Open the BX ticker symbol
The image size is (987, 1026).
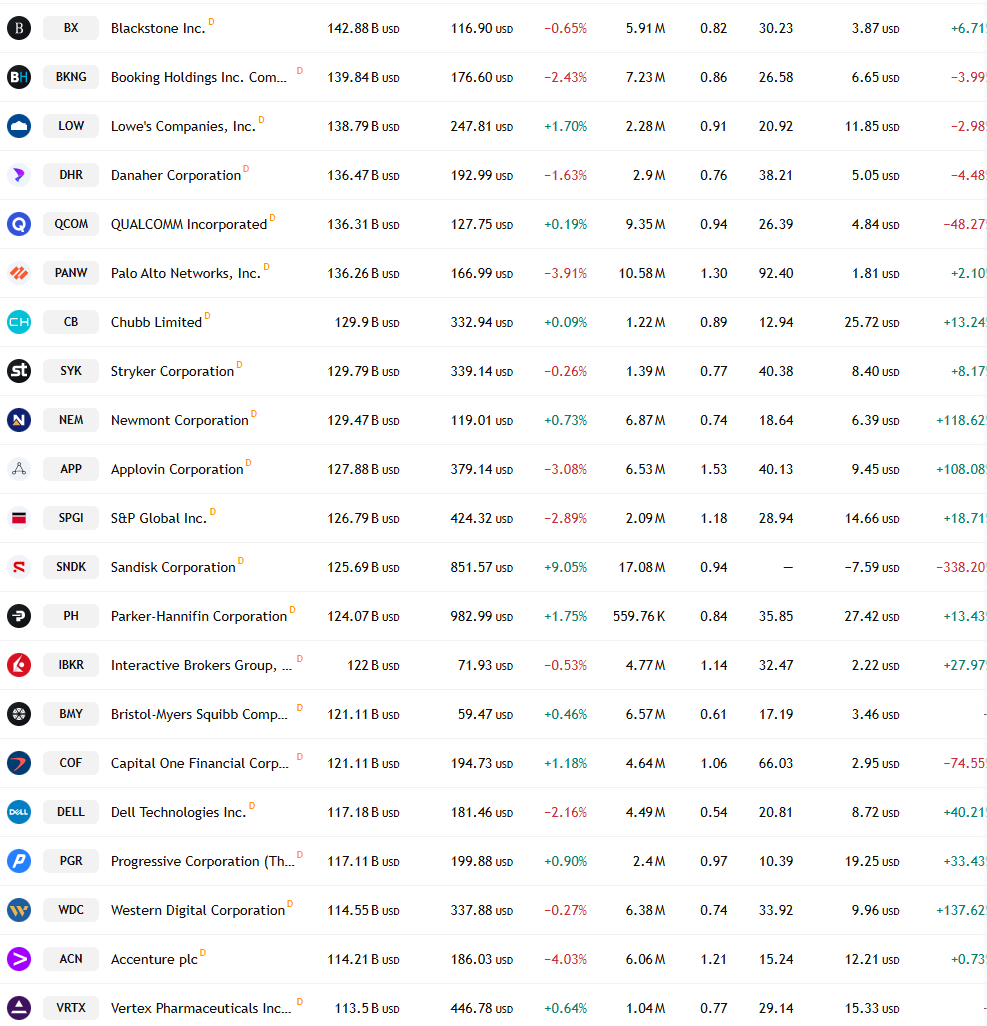pyautogui.click(x=71, y=28)
